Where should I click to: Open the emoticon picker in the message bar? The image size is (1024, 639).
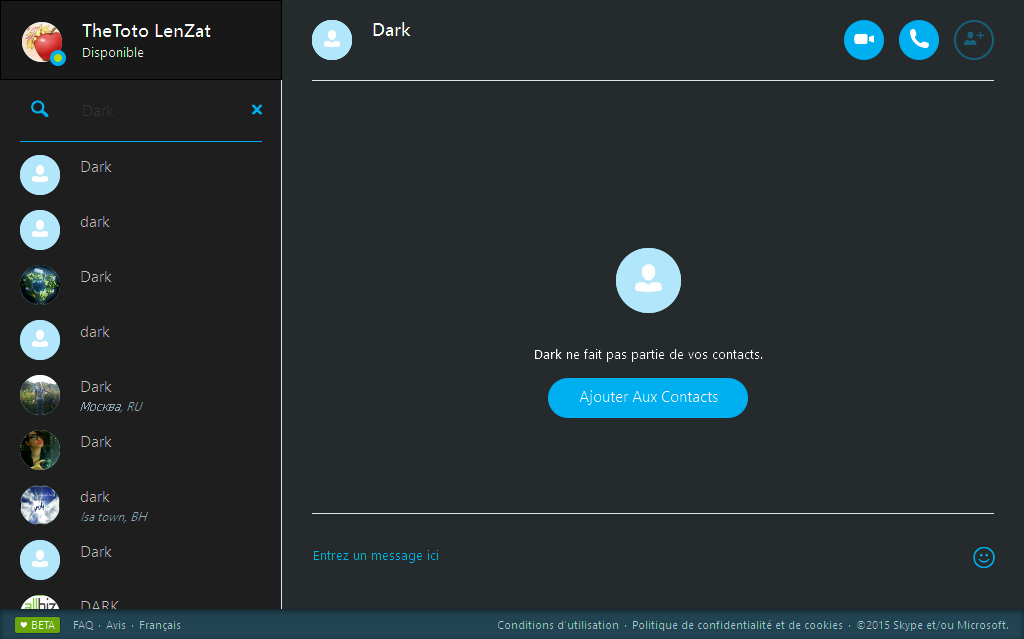984,558
